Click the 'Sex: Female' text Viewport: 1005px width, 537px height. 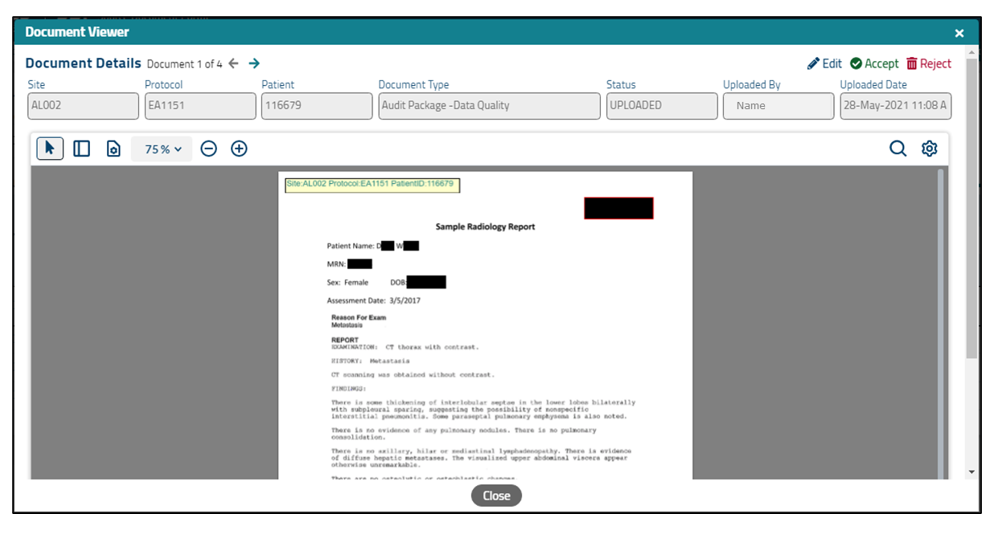coord(347,283)
